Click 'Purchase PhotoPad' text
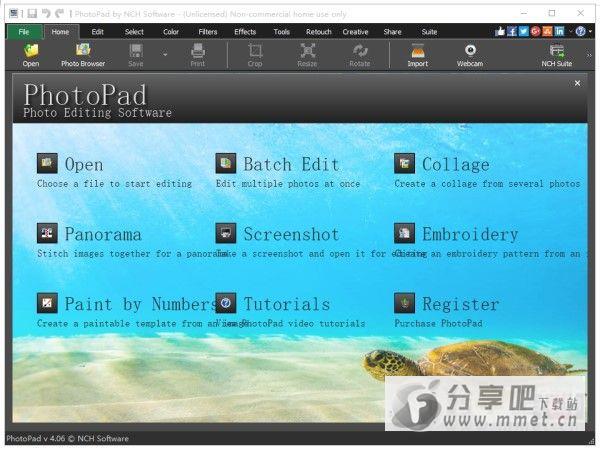600x450 pixels. (x=439, y=323)
